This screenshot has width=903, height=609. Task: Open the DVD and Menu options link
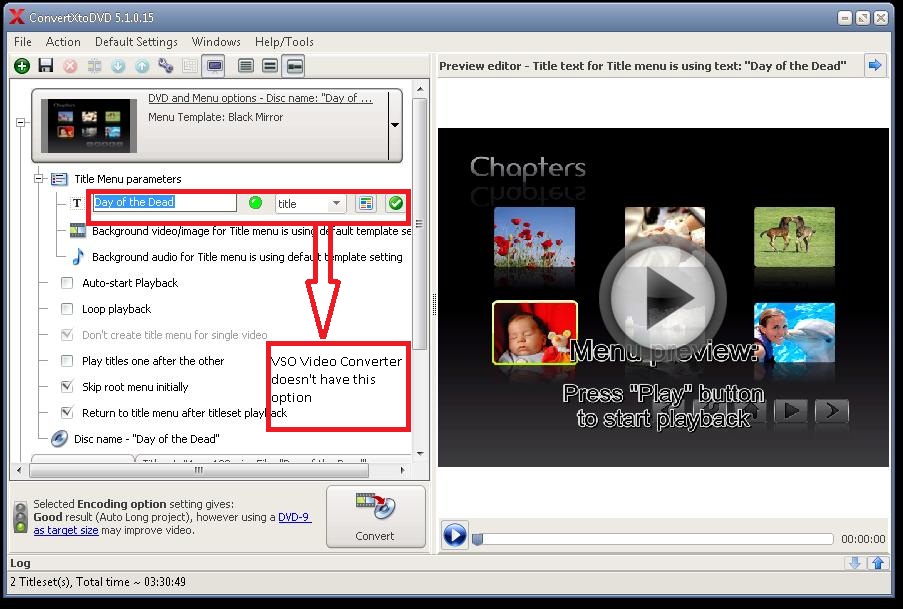(260, 98)
